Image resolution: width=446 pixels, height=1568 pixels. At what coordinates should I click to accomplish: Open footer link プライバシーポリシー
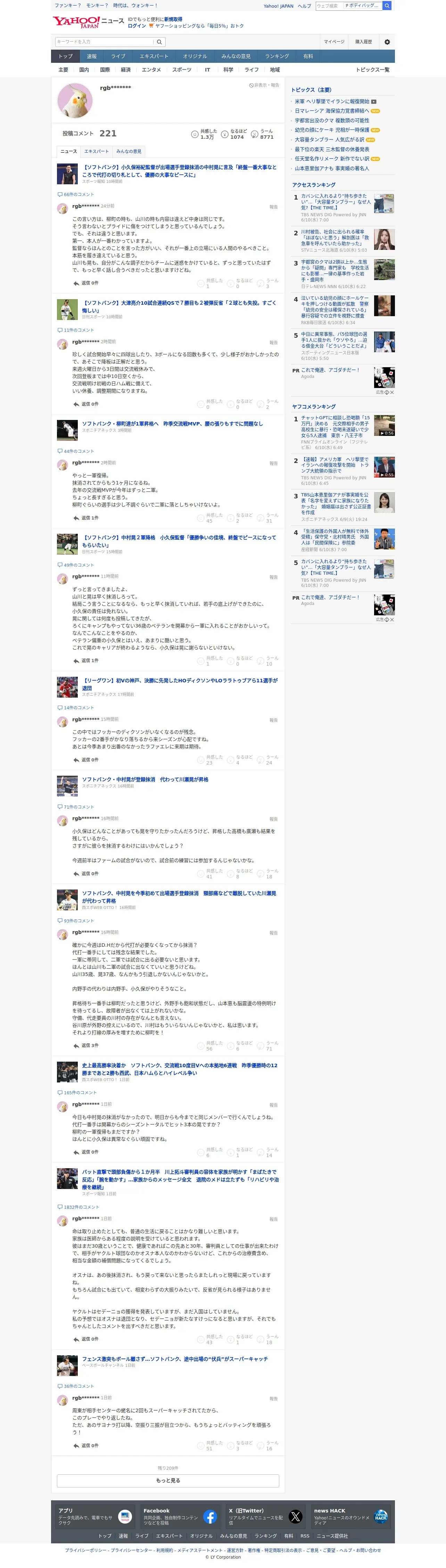(86, 1550)
